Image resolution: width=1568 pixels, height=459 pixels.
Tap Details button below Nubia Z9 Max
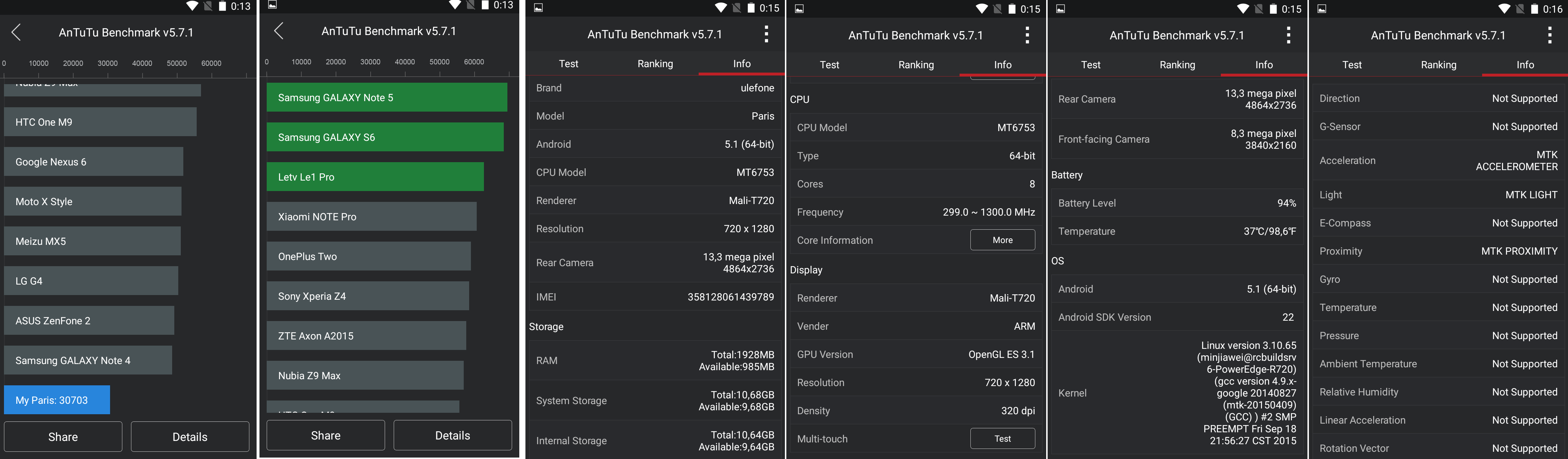pos(452,435)
